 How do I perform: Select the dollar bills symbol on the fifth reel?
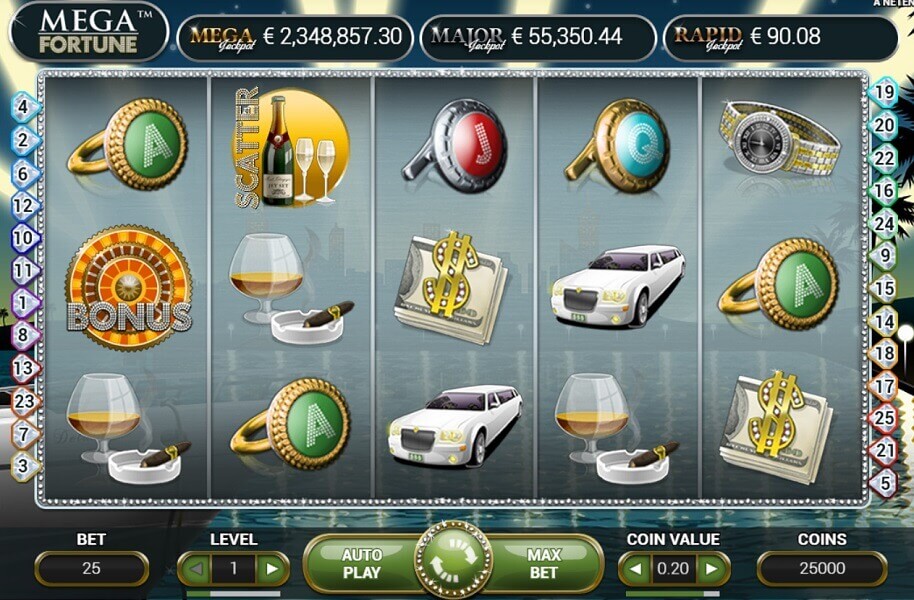point(776,427)
